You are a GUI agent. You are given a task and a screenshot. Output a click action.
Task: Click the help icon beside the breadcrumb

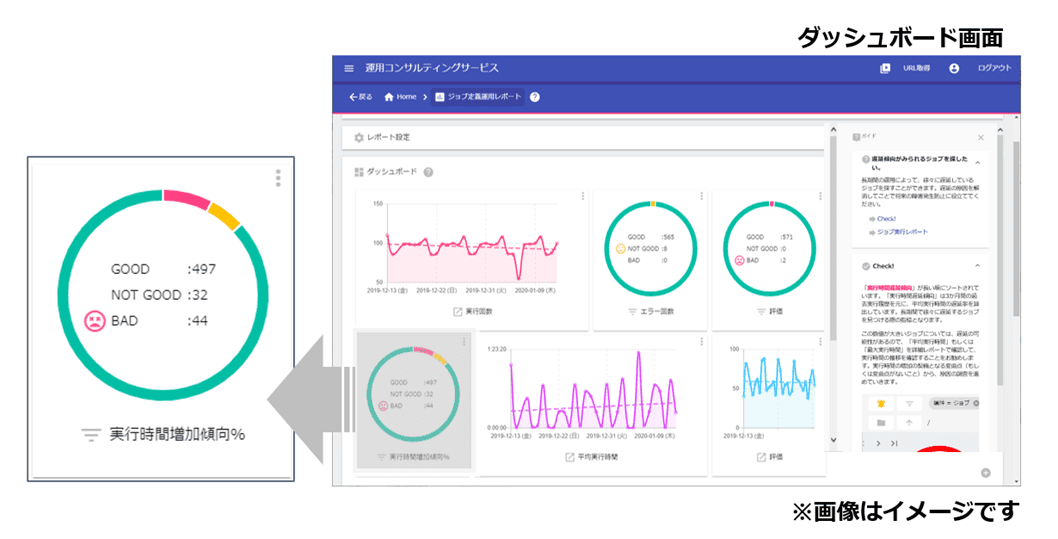535,97
